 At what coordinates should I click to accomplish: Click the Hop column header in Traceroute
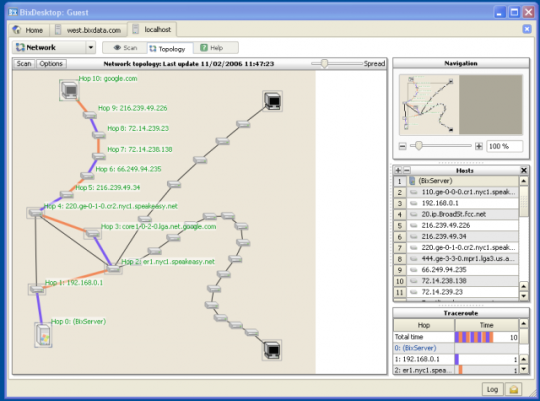pyautogui.click(x=424, y=325)
